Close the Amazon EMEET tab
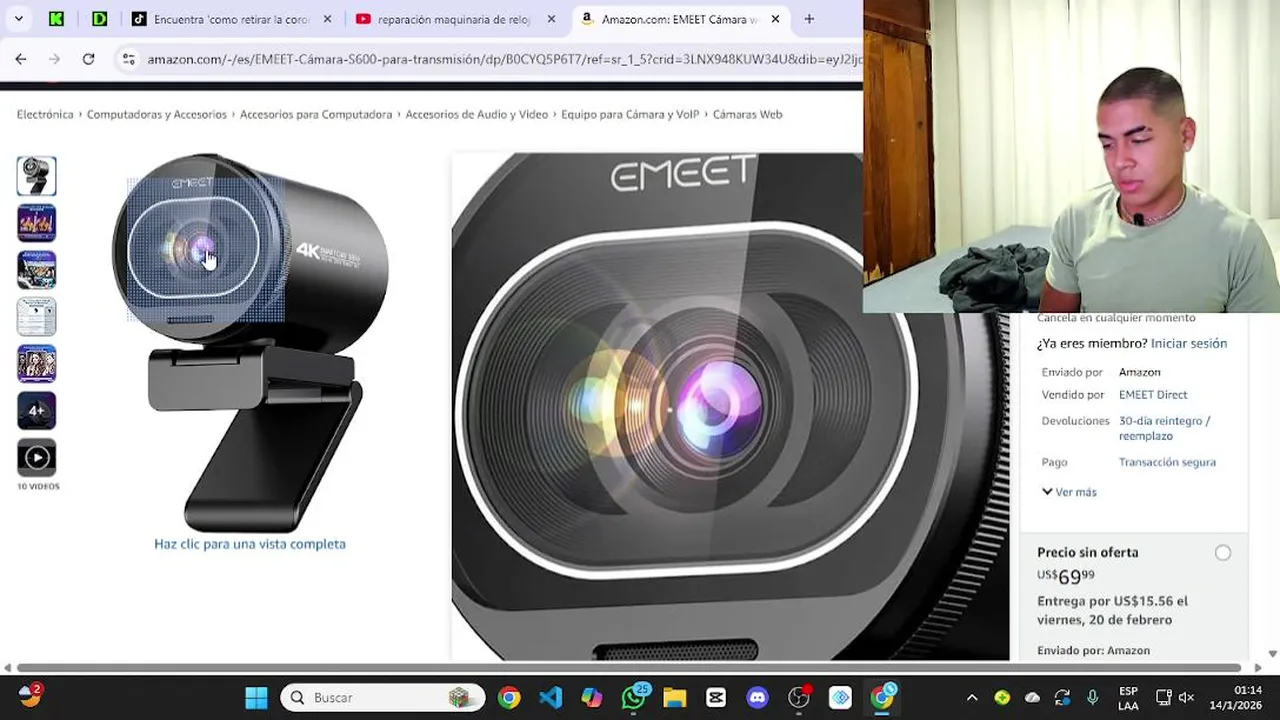The image size is (1280, 720). point(775,19)
